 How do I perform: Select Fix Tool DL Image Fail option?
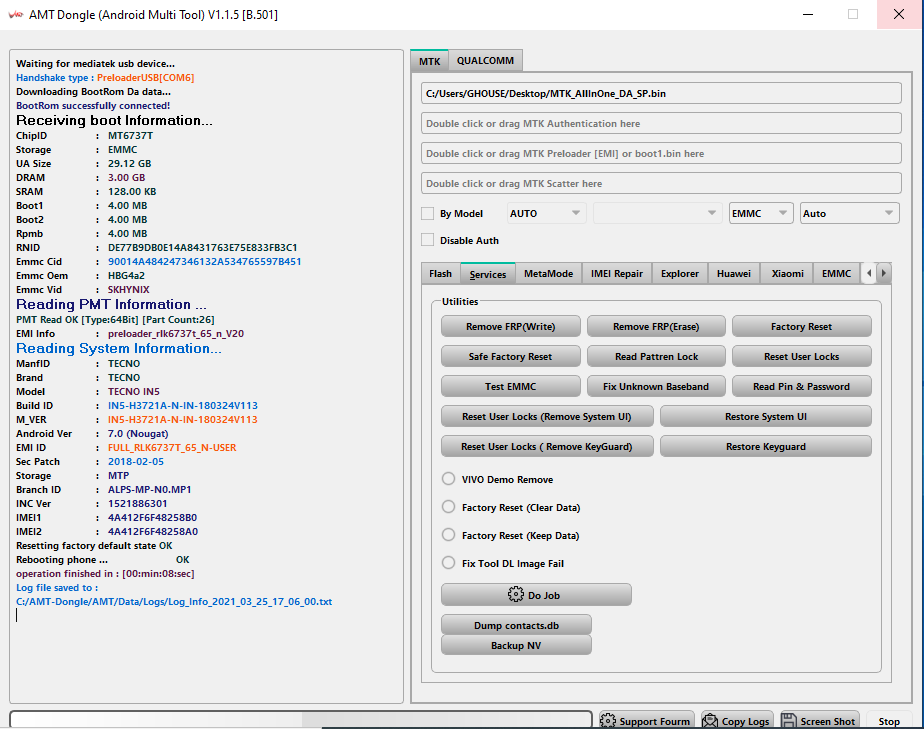[x=448, y=563]
